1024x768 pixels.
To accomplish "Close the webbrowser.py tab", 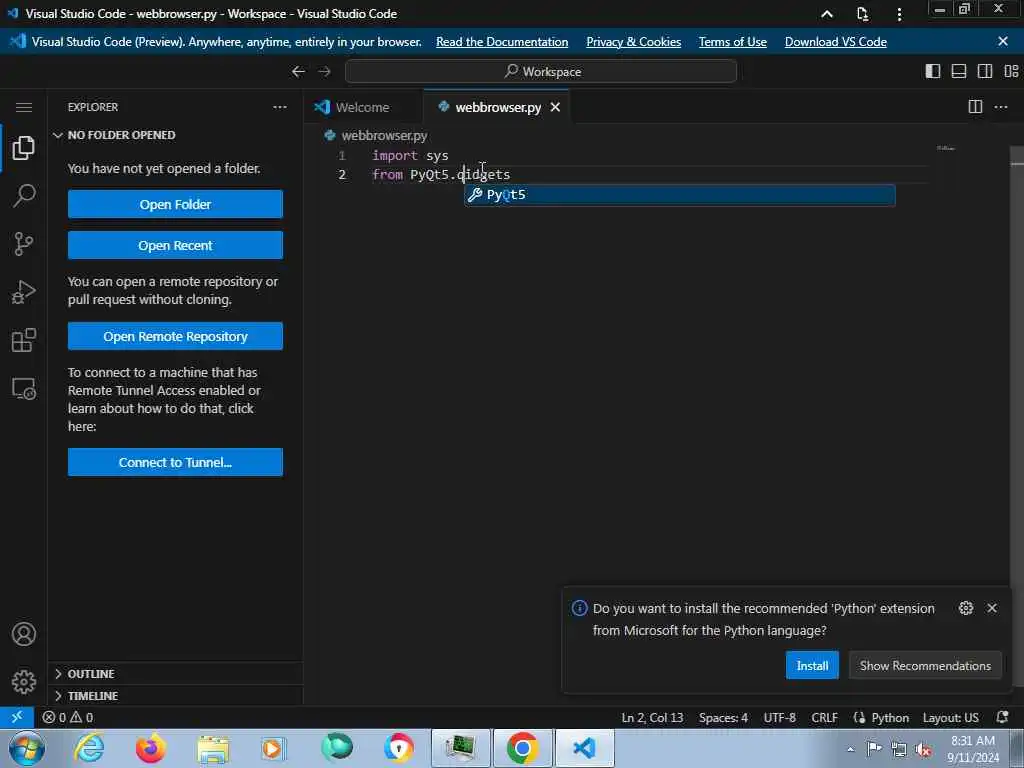I will [555, 107].
